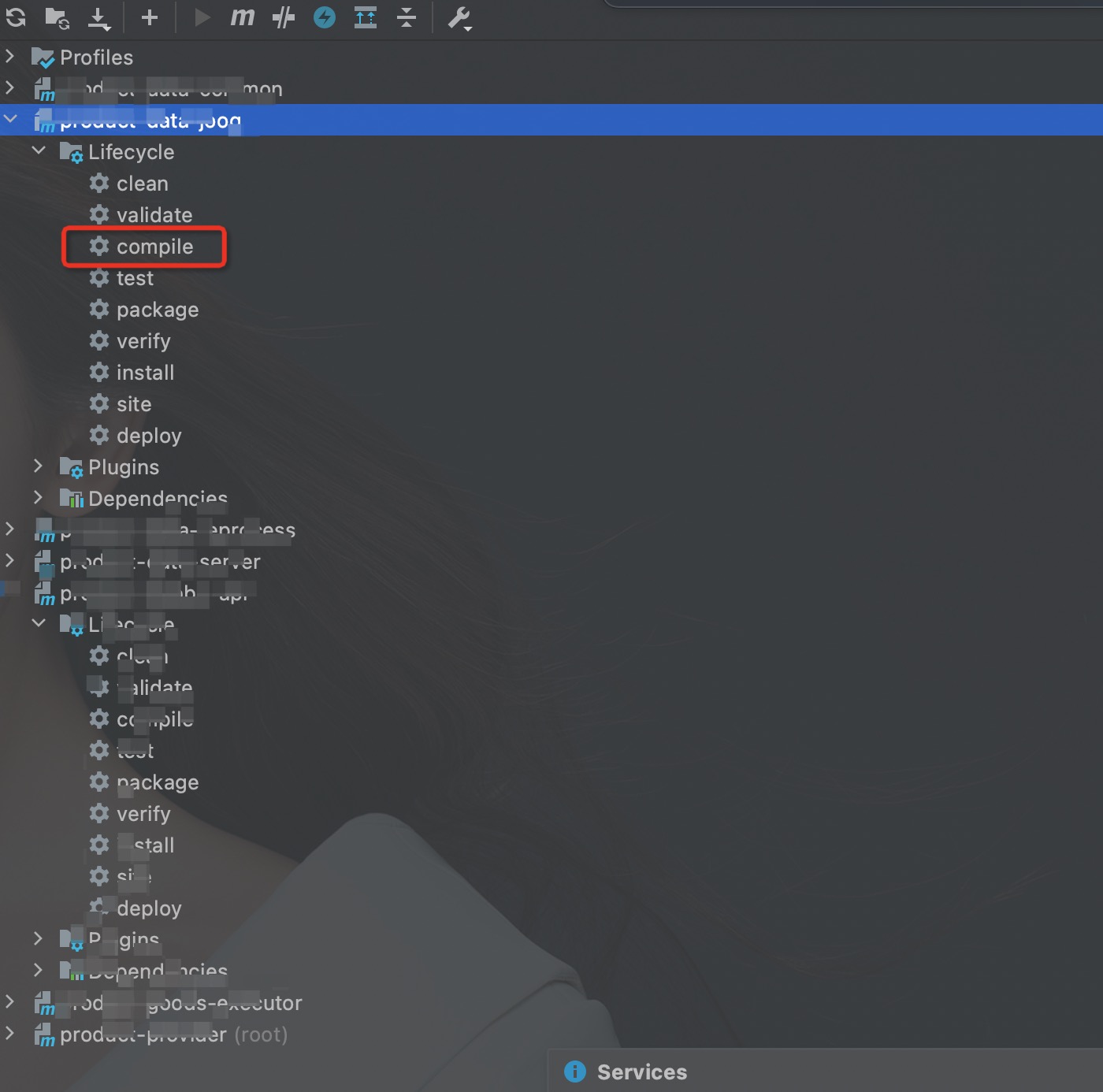Download sources and documentation
The width and height of the screenshot is (1103, 1092).
click(x=98, y=17)
